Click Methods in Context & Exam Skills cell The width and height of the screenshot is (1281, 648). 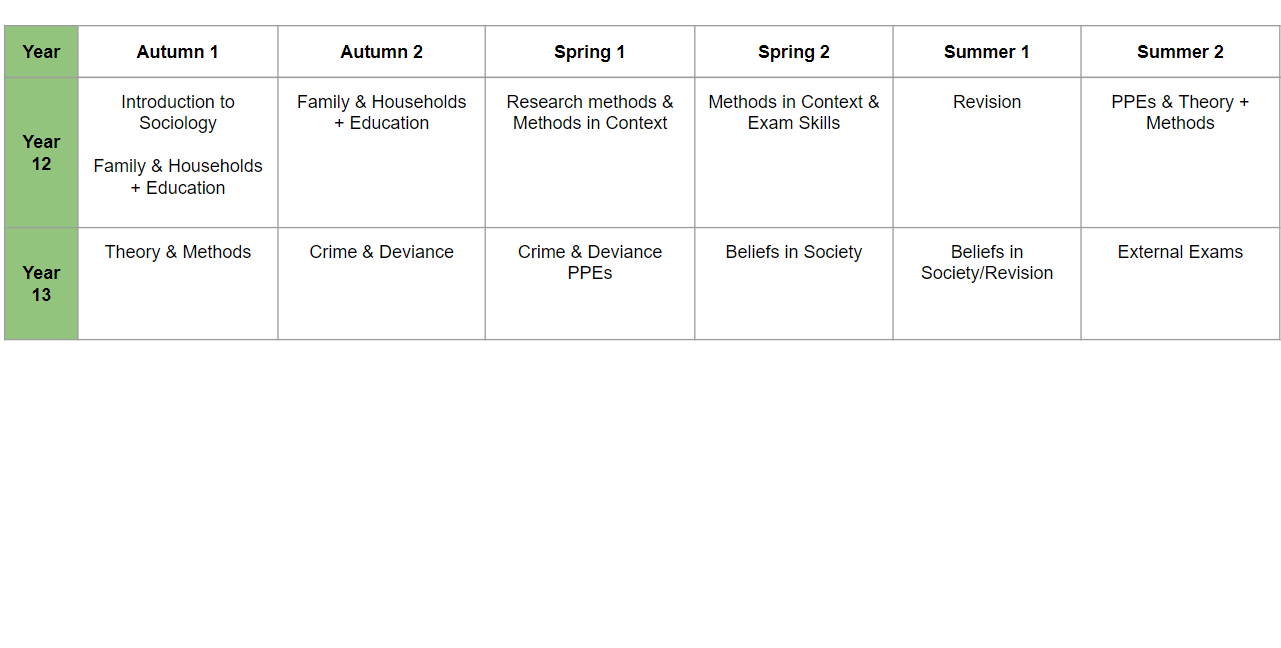[x=794, y=152]
